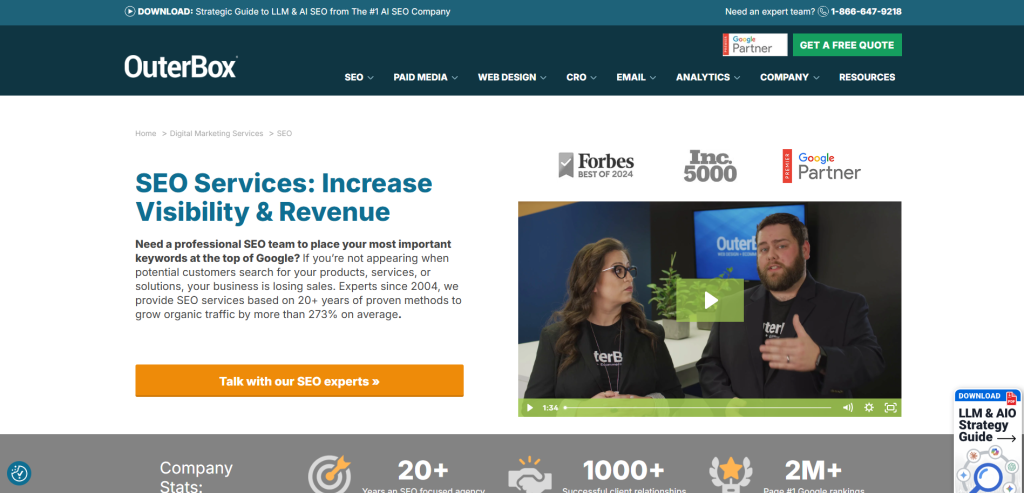Go to the Resources menu item
1024x493 pixels.
point(866,77)
